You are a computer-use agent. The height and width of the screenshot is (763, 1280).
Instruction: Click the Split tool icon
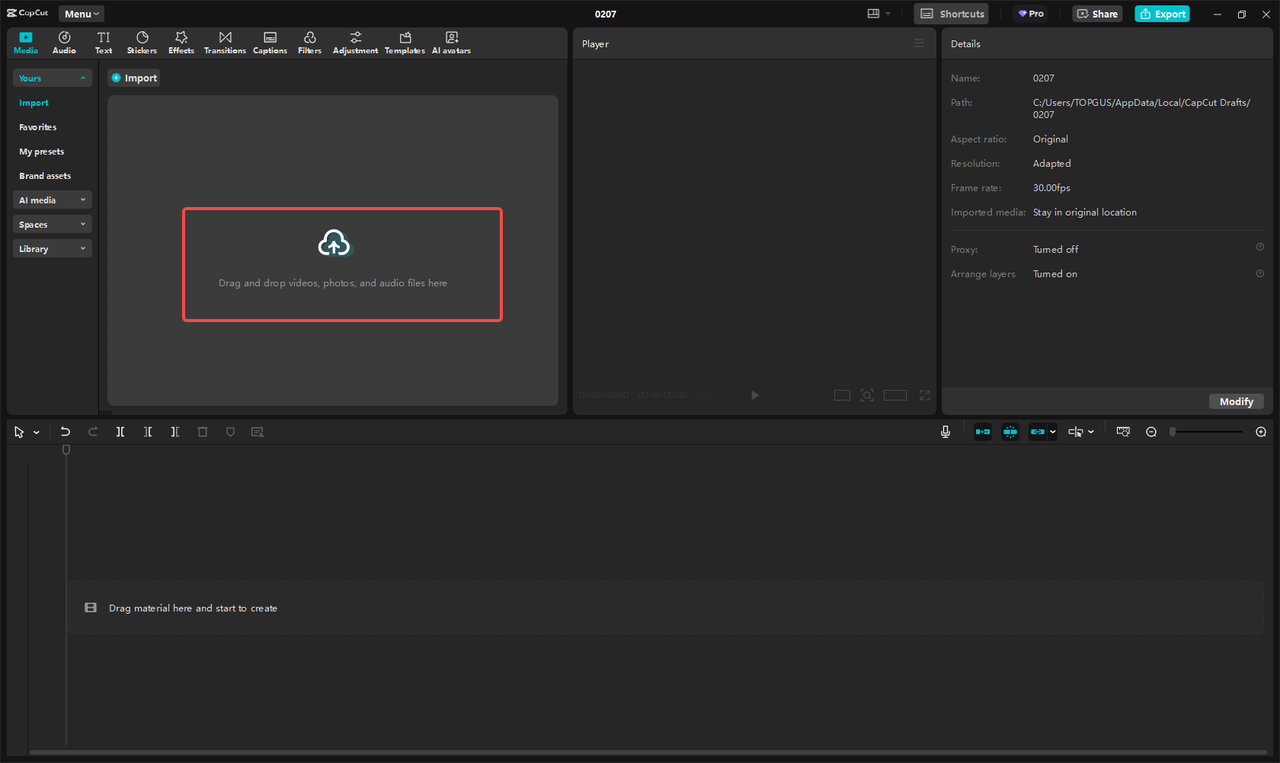tap(120, 432)
